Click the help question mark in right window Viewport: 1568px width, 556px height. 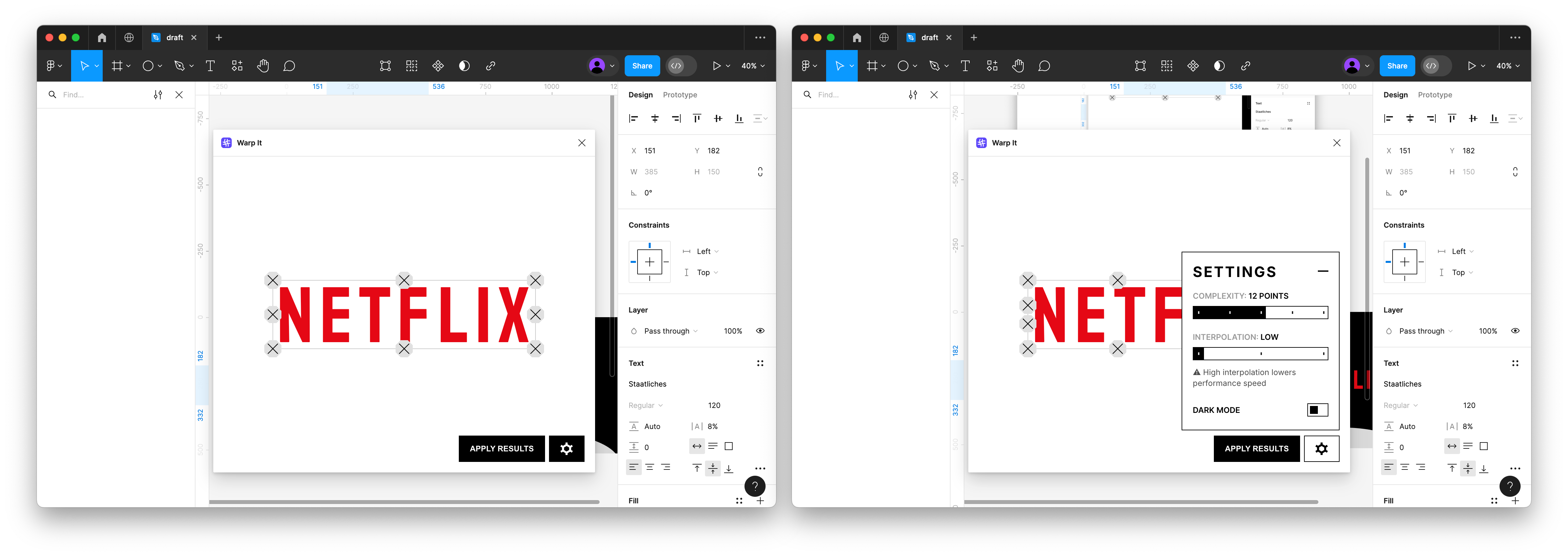pyautogui.click(x=1509, y=486)
